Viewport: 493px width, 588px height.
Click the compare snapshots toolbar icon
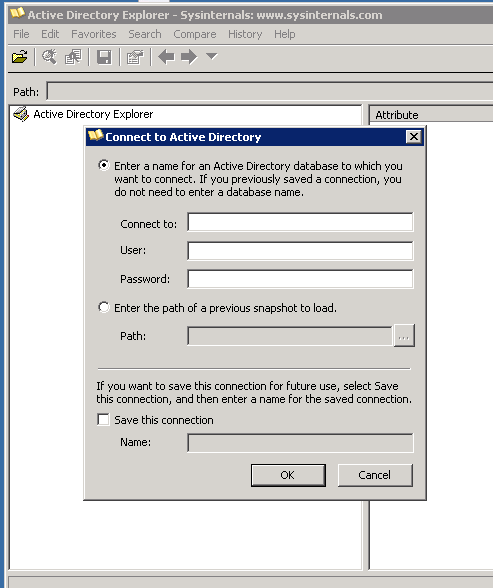click(73, 57)
